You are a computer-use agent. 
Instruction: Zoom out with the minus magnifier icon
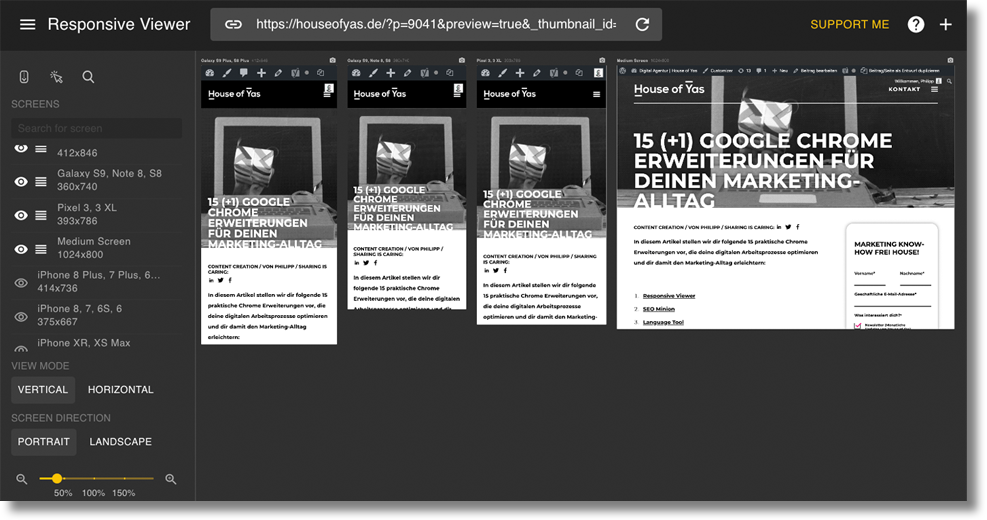[x=21, y=479]
